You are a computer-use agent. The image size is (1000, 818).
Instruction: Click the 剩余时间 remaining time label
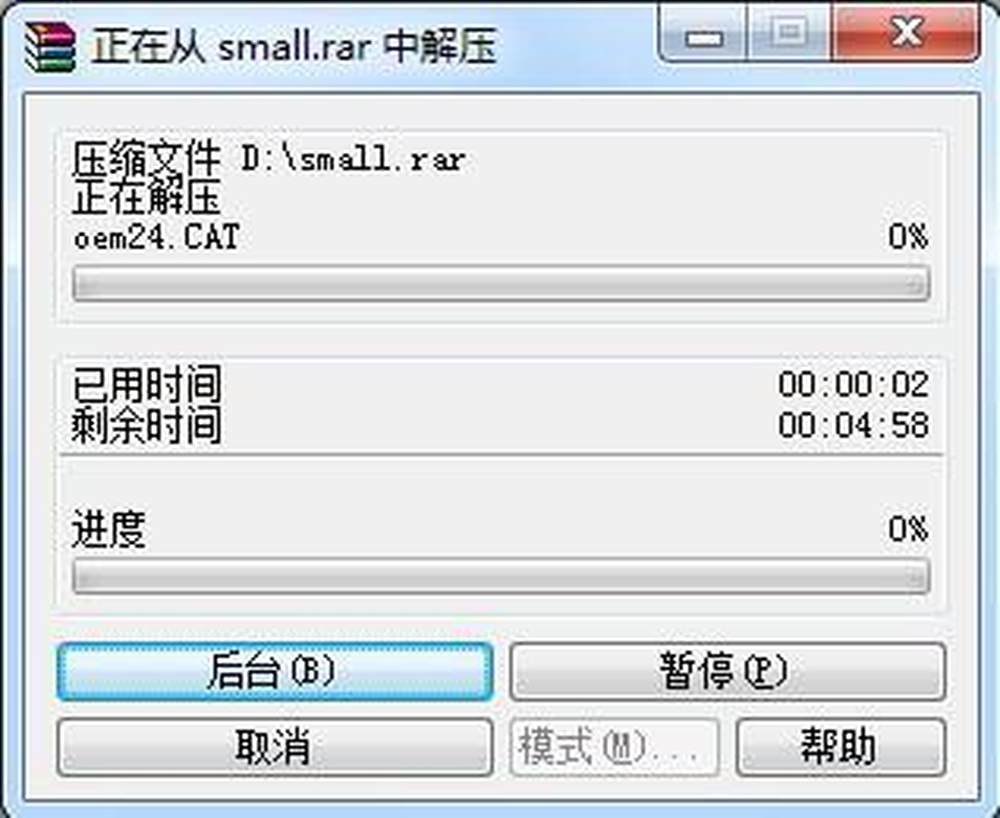147,425
